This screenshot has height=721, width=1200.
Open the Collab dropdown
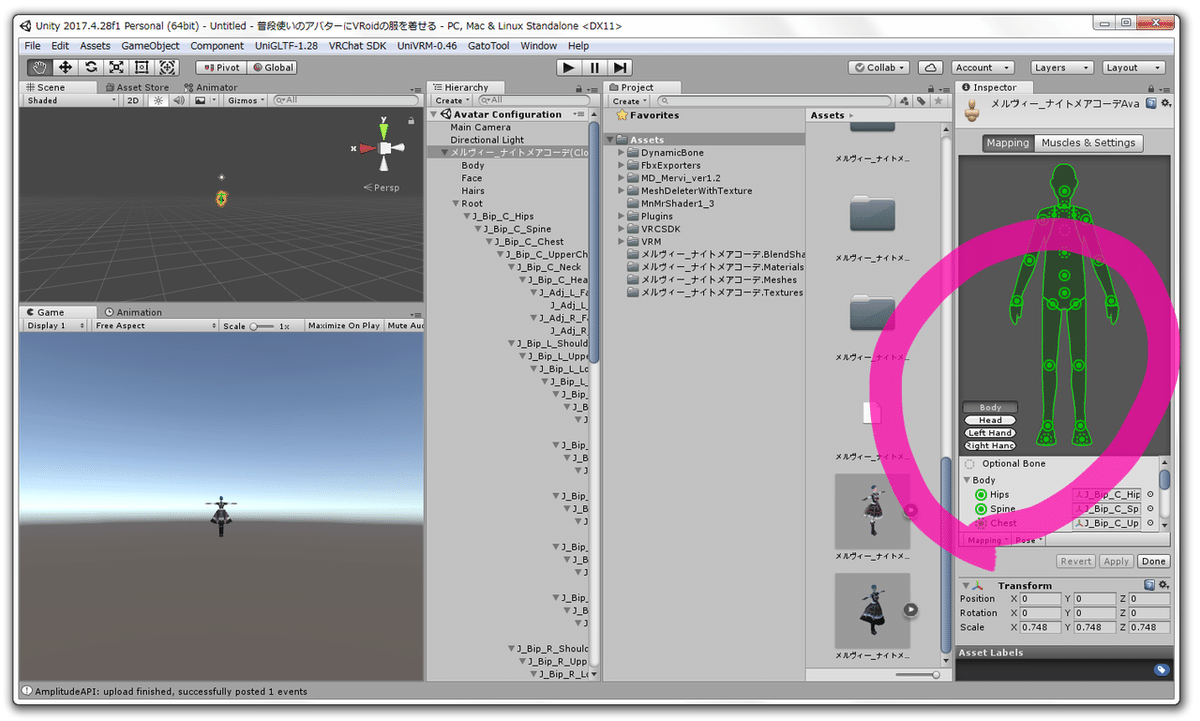pyautogui.click(x=879, y=68)
